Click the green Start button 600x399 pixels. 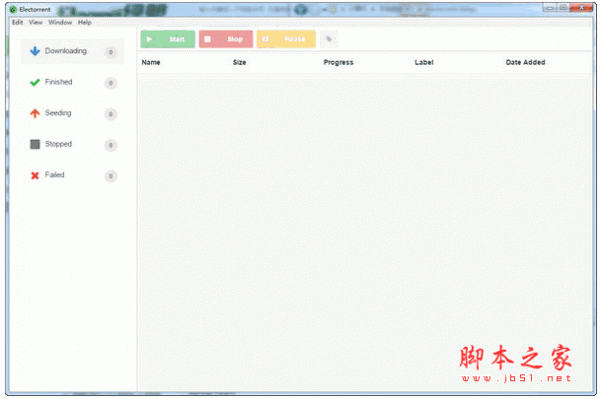[168, 39]
